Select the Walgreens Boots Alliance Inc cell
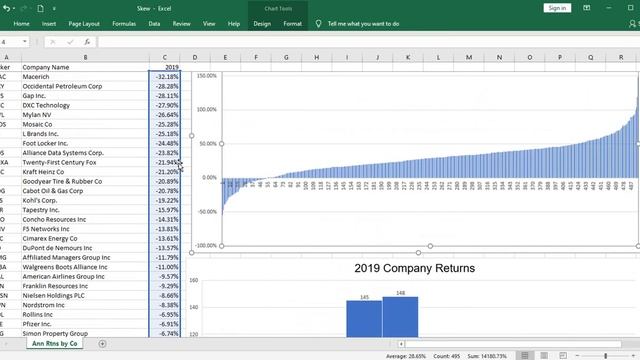640x360 pixels. pos(85,267)
